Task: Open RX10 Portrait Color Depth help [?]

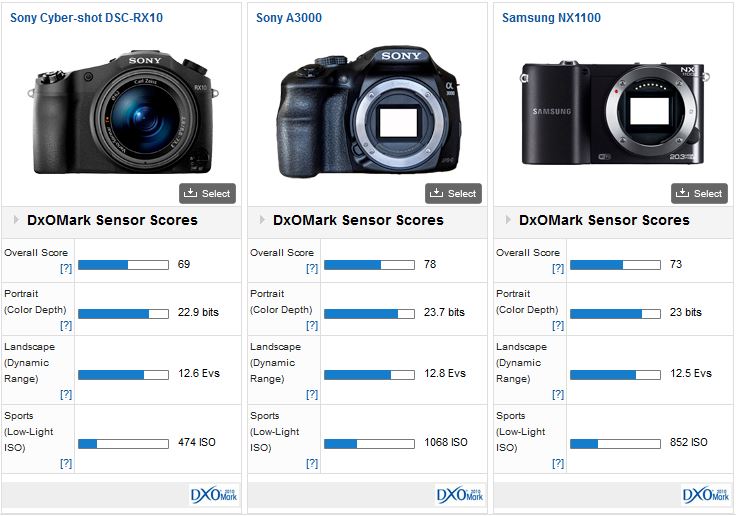Action: (66, 325)
